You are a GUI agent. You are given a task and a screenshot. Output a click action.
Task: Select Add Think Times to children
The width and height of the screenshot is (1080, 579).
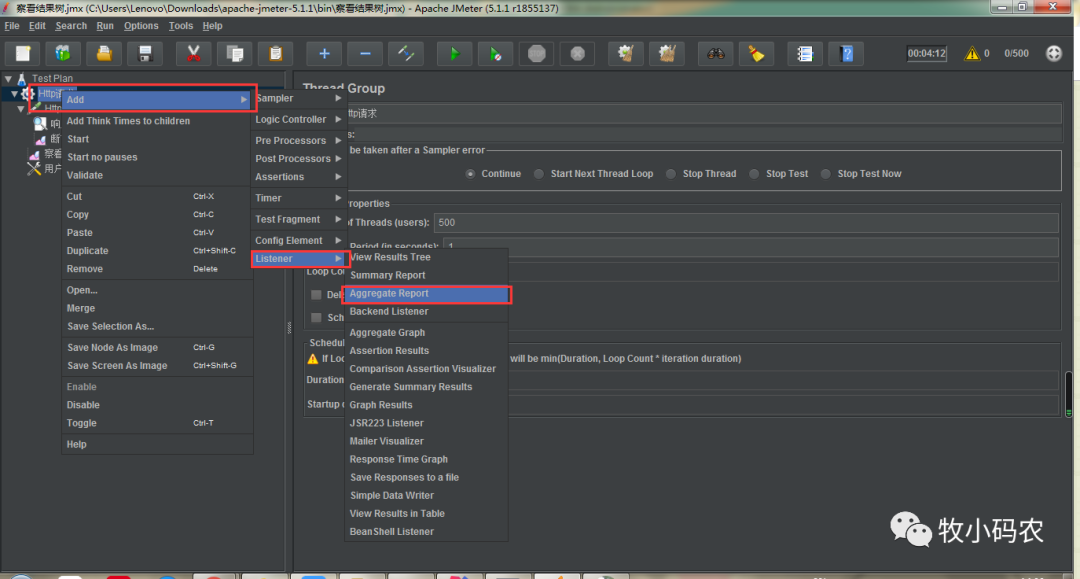click(157, 120)
